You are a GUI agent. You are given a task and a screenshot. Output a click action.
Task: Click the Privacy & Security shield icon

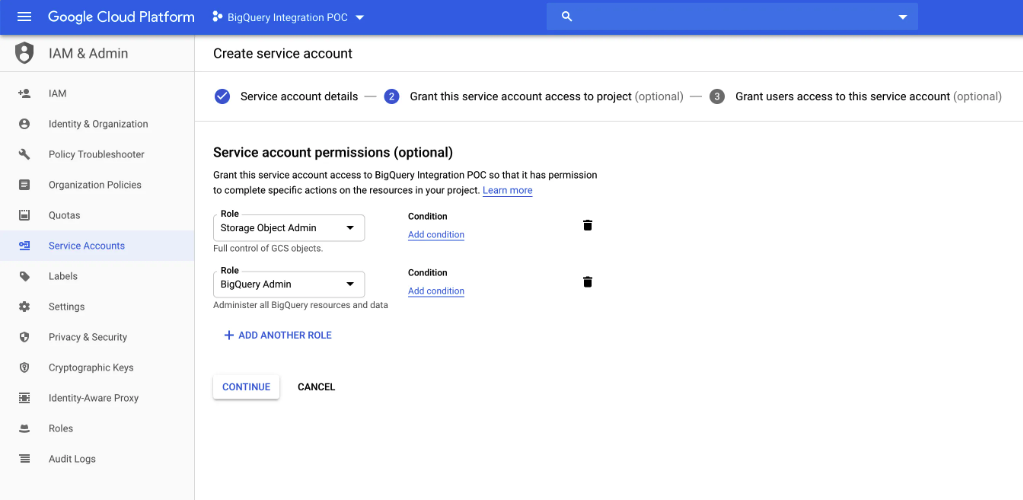point(24,337)
